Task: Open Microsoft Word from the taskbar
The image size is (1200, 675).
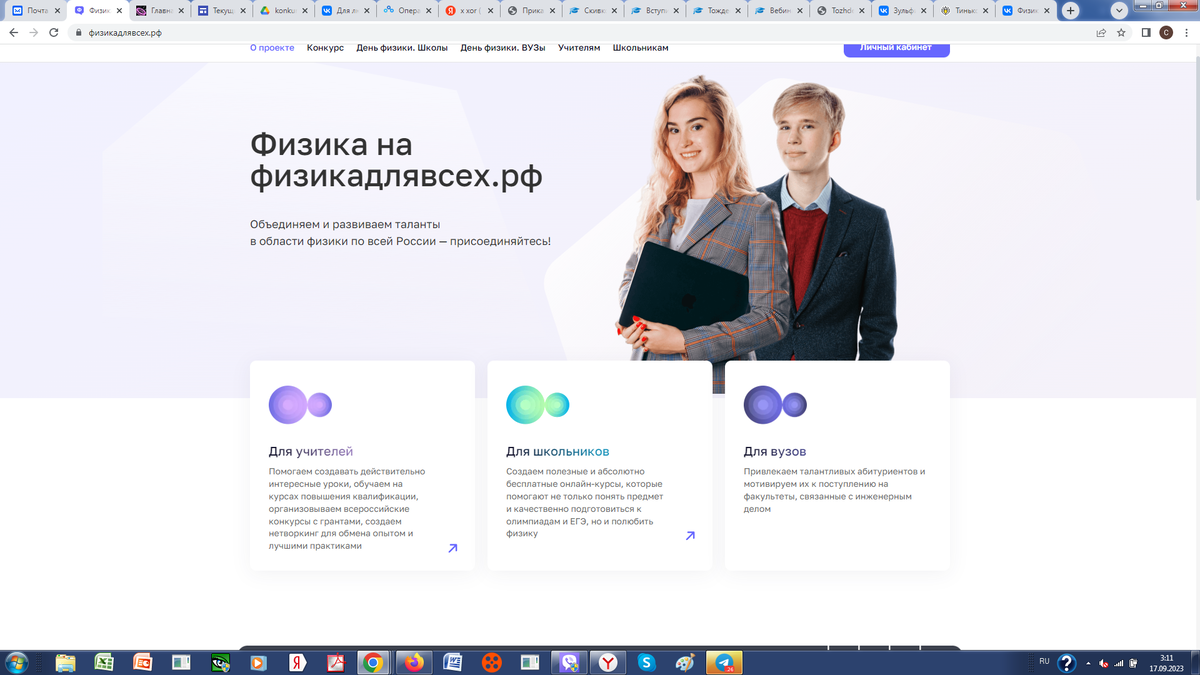Action: coord(452,662)
